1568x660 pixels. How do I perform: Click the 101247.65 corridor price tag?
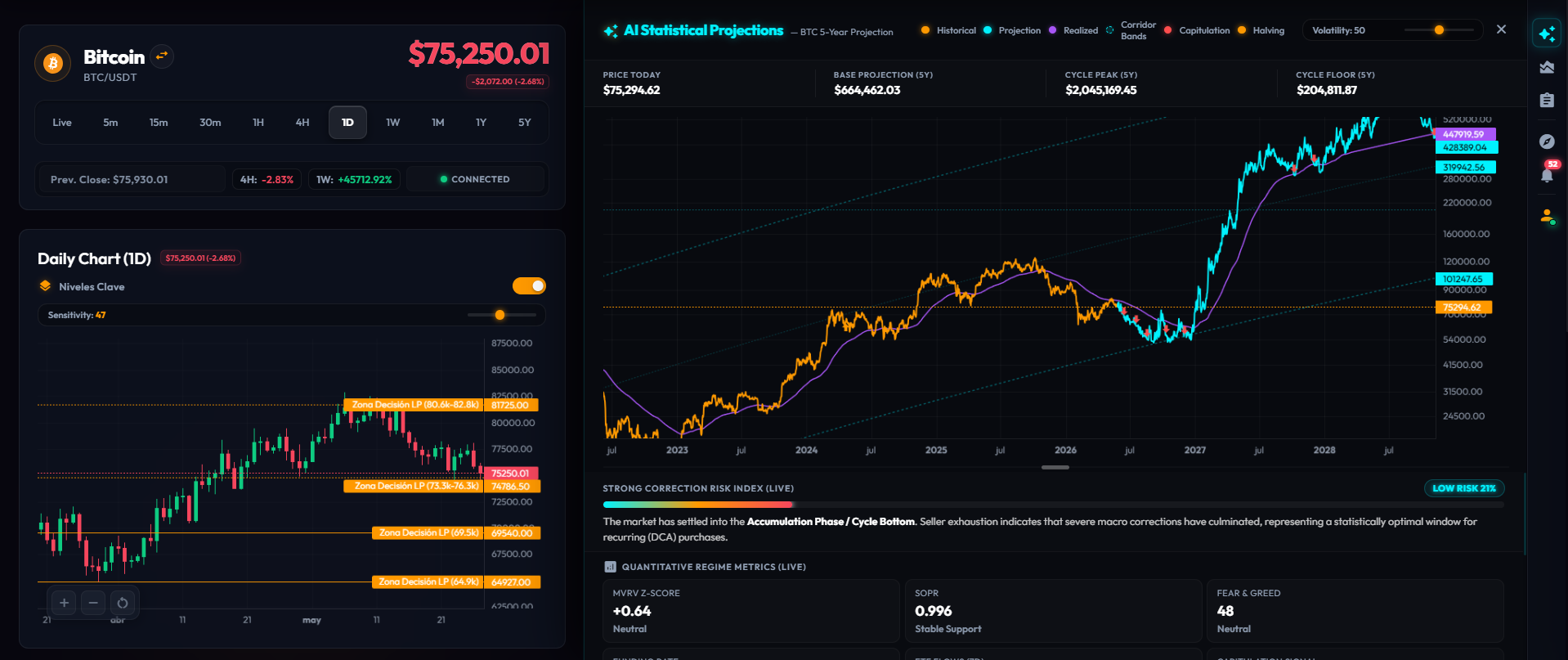(x=1463, y=279)
